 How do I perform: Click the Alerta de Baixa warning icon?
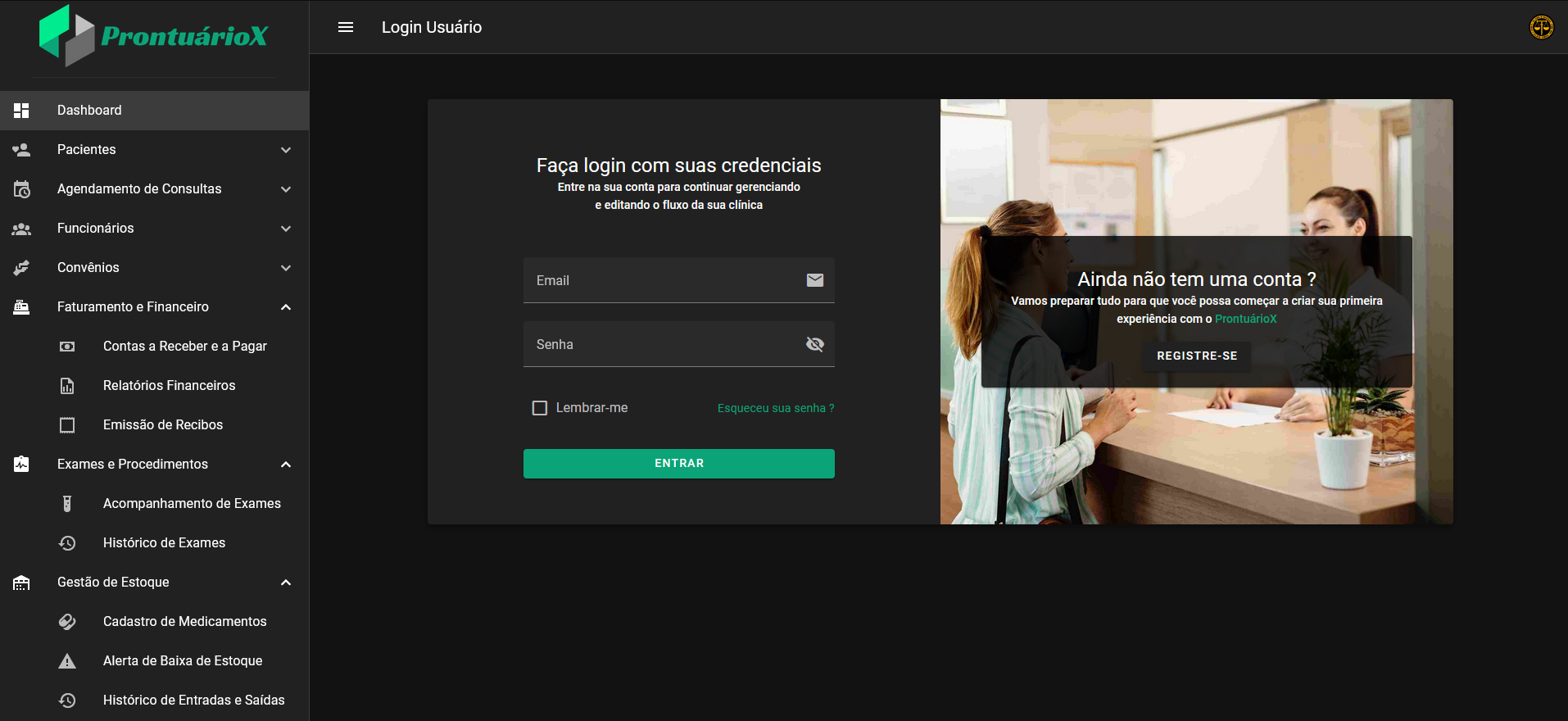pyautogui.click(x=67, y=661)
